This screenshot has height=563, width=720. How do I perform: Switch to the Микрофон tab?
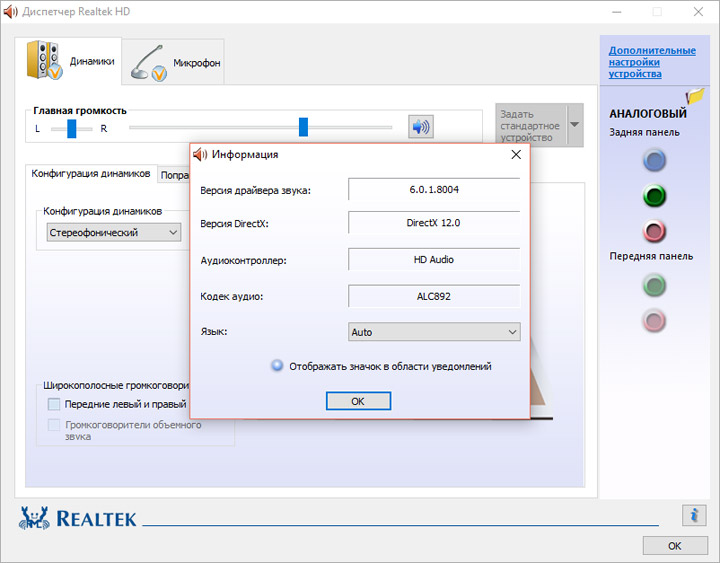173,62
